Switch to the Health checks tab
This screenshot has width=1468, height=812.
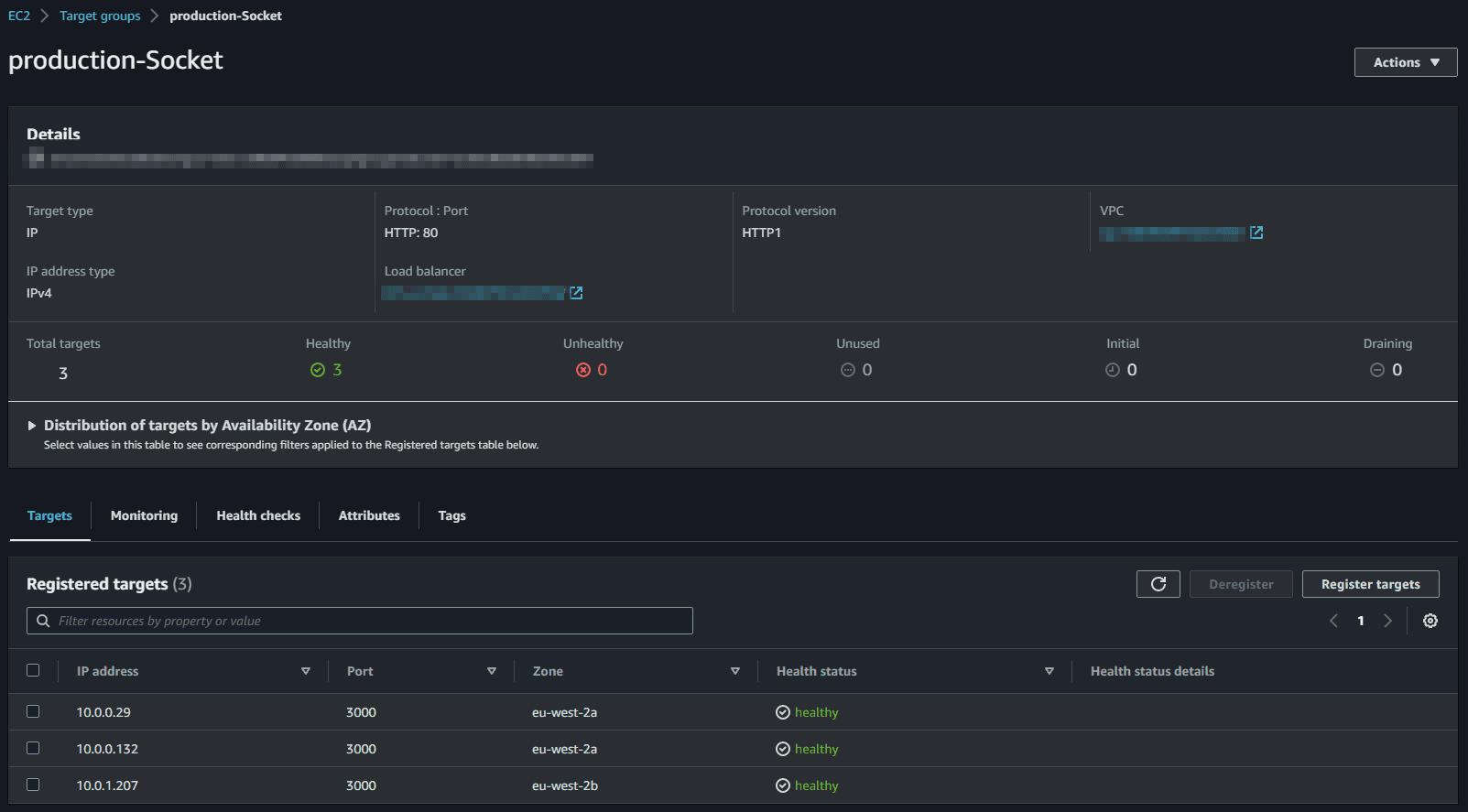tap(258, 515)
